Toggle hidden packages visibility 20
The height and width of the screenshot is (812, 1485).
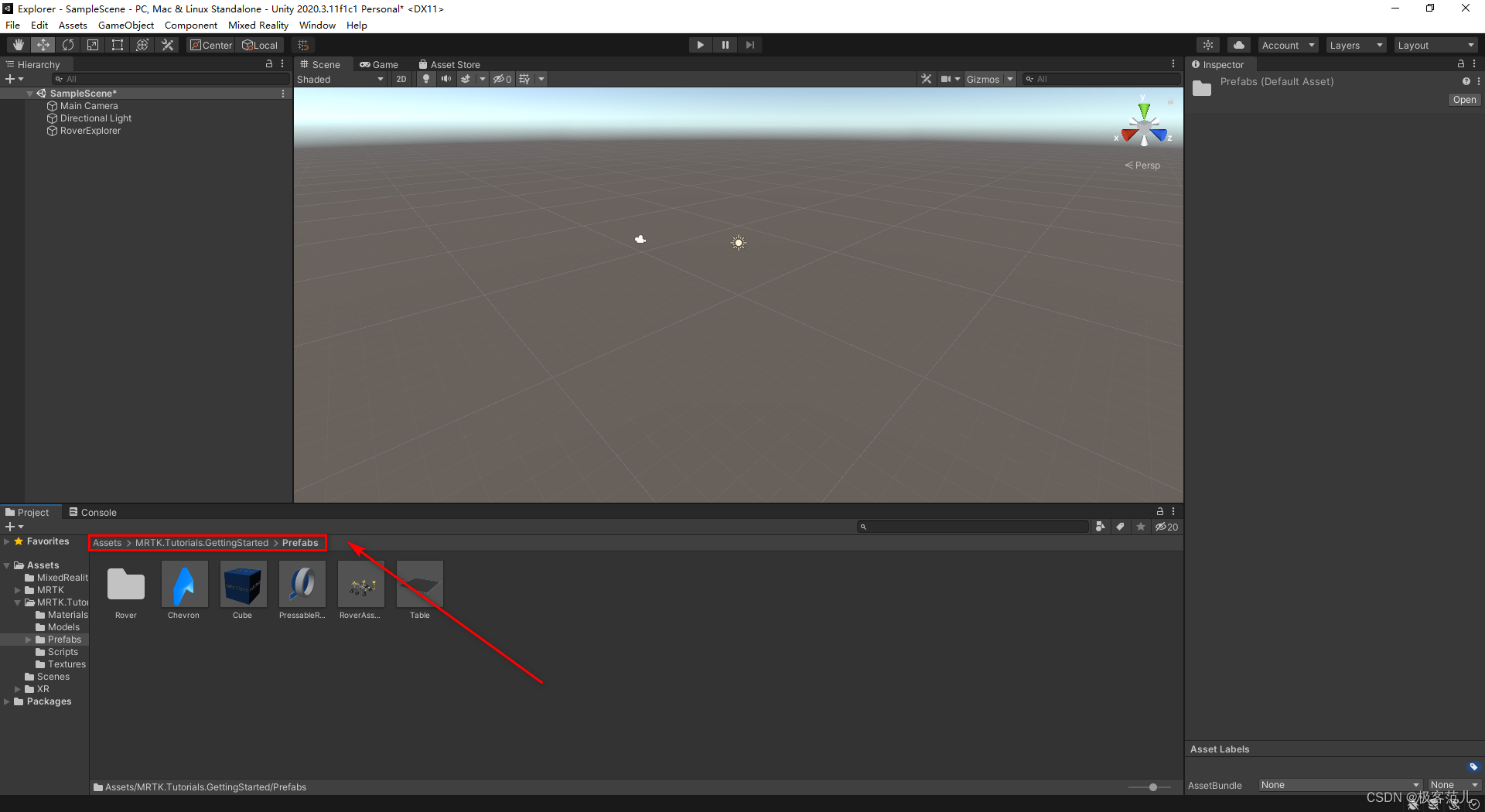pyautogui.click(x=1167, y=527)
